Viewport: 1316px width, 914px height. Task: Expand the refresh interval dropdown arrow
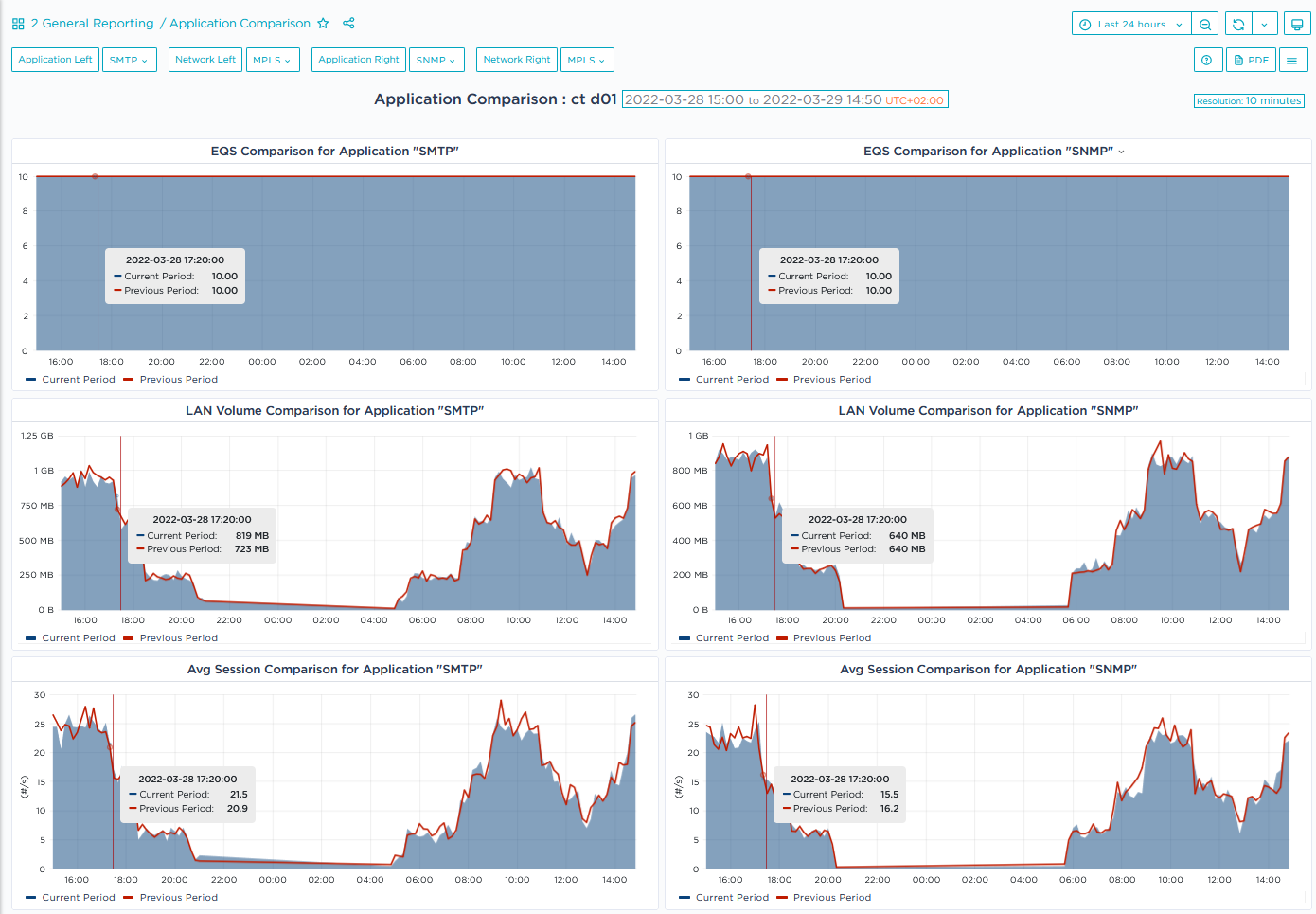click(x=1264, y=25)
